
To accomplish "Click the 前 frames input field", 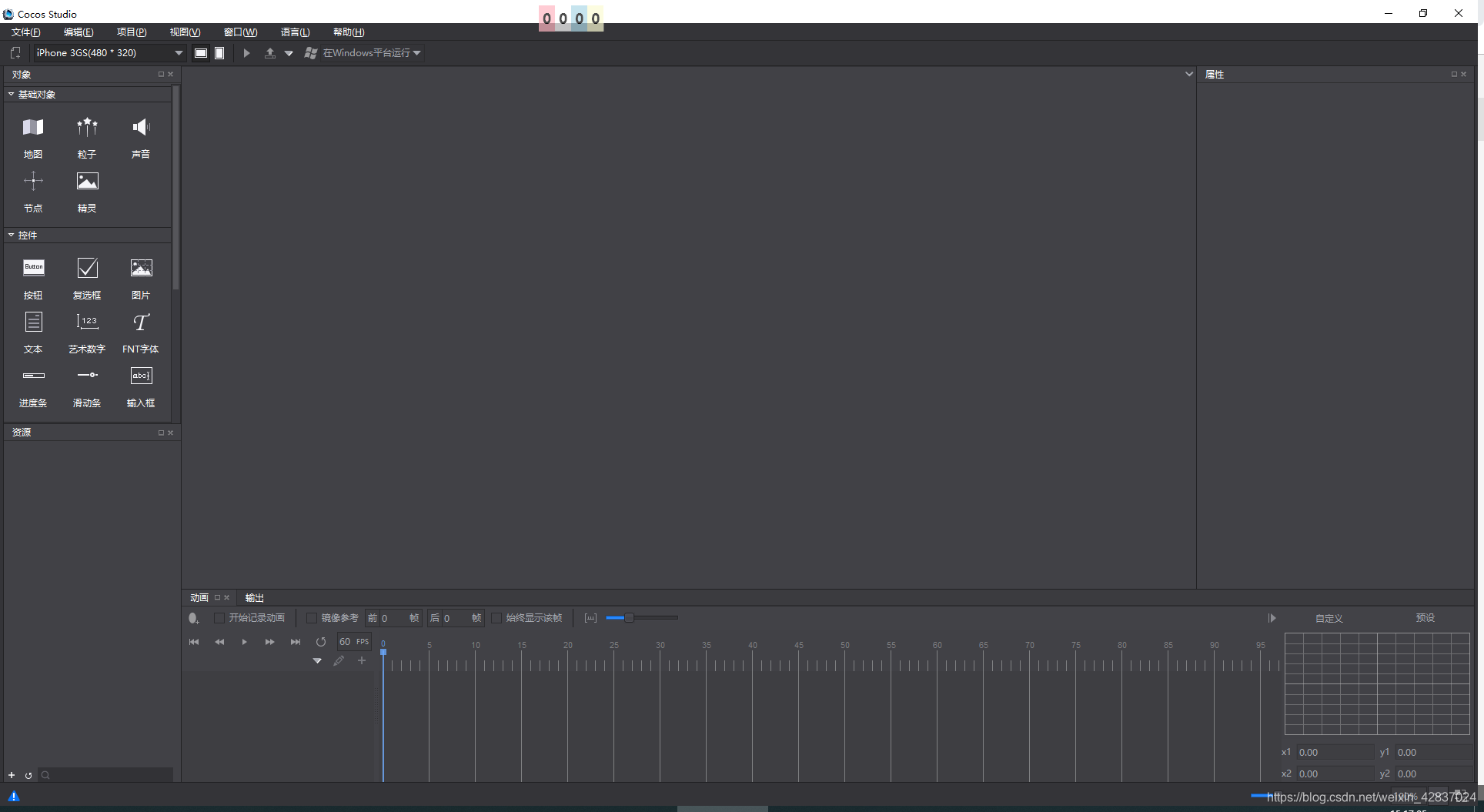I will tap(394, 618).
